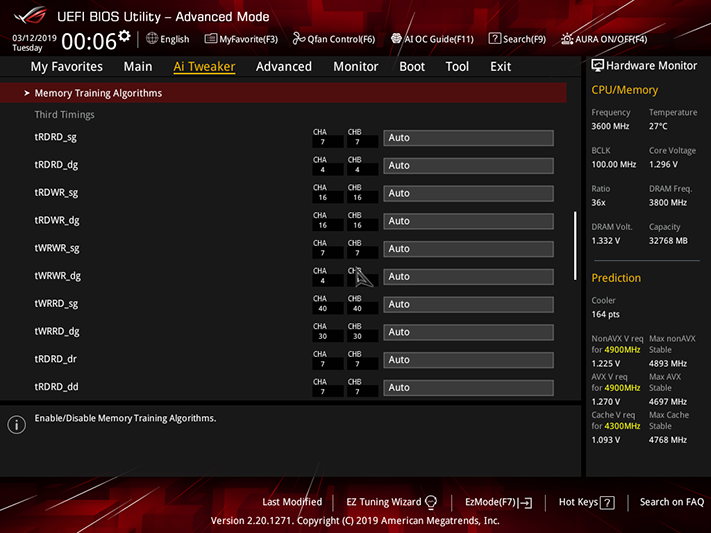Image resolution: width=711 pixels, height=533 pixels.
Task: Open the tRDRD_dd Auto value field
Action: (468, 387)
